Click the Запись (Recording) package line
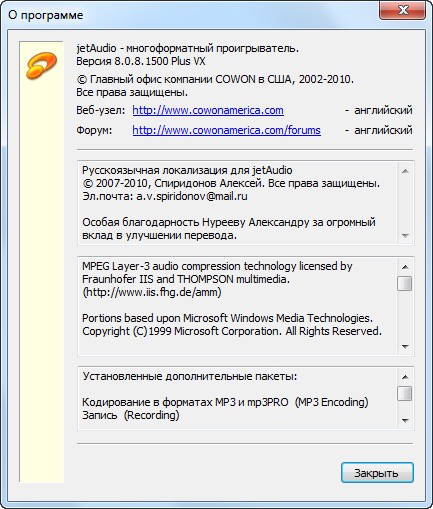The width and height of the screenshot is (433, 509). pos(131,415)
